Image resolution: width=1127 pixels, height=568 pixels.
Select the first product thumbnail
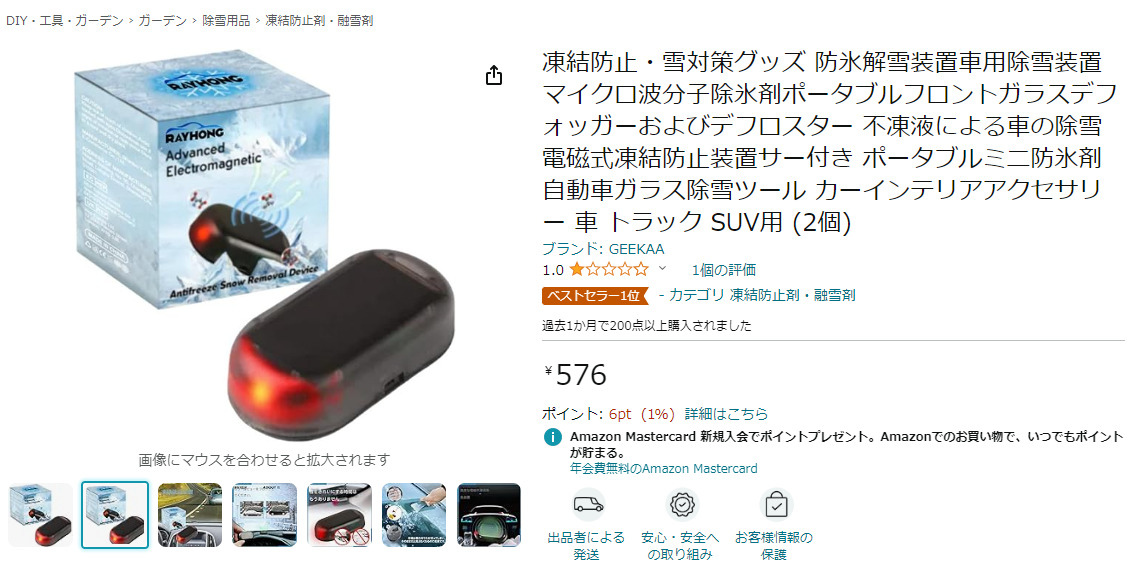coord(40,515)
